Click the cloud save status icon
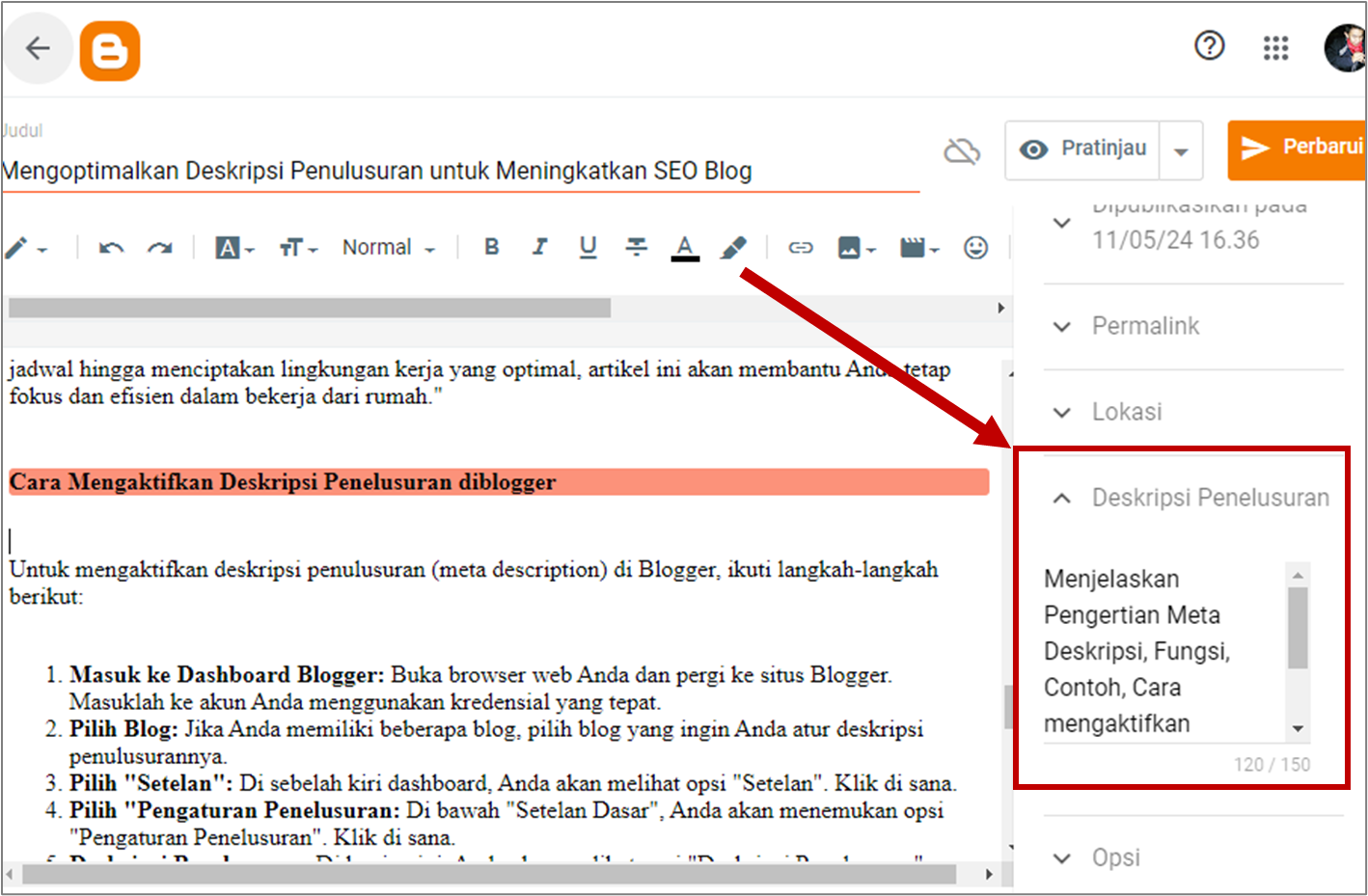 tap(962, 150)
